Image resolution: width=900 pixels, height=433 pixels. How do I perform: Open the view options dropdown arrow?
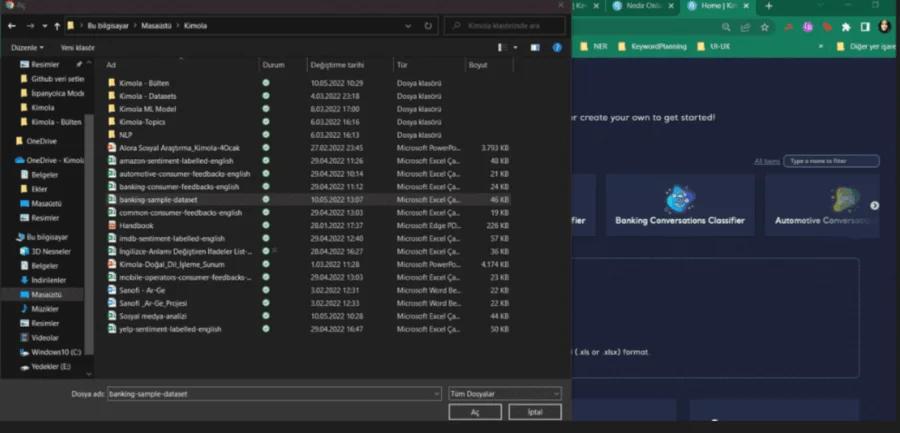tap(515, 48)
